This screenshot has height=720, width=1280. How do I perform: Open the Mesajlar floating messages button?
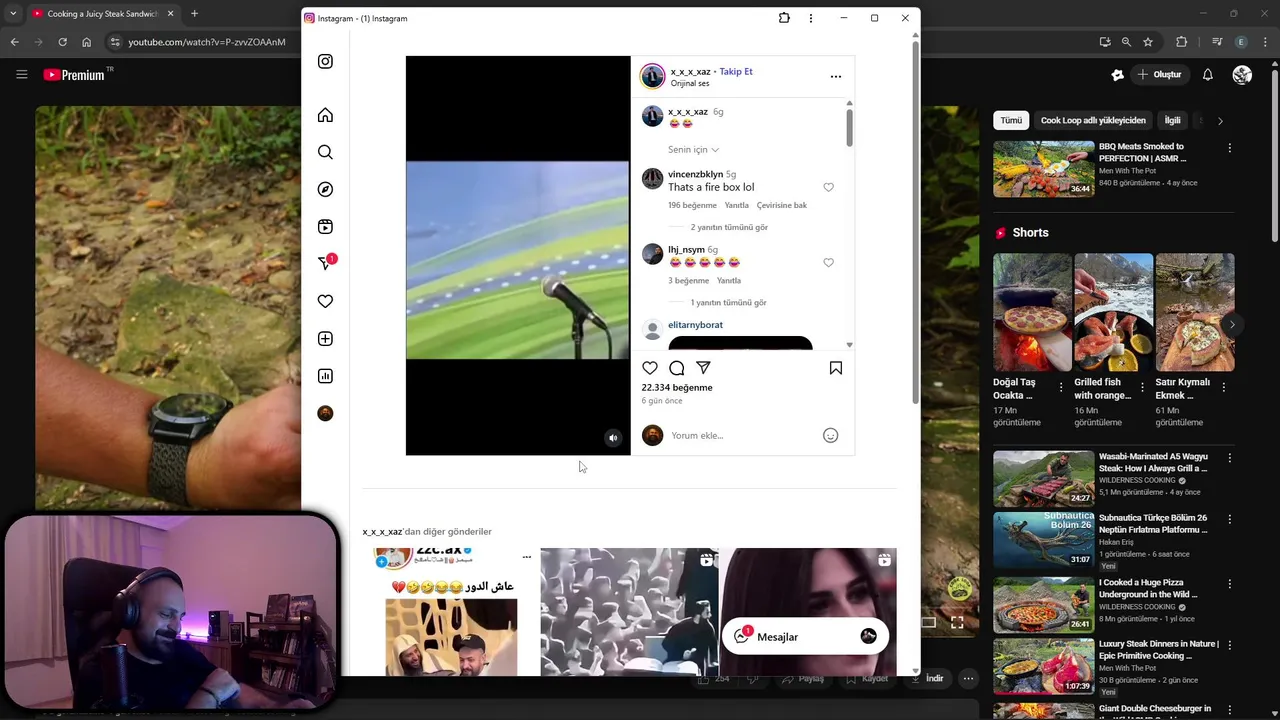(x=806, y=637)
